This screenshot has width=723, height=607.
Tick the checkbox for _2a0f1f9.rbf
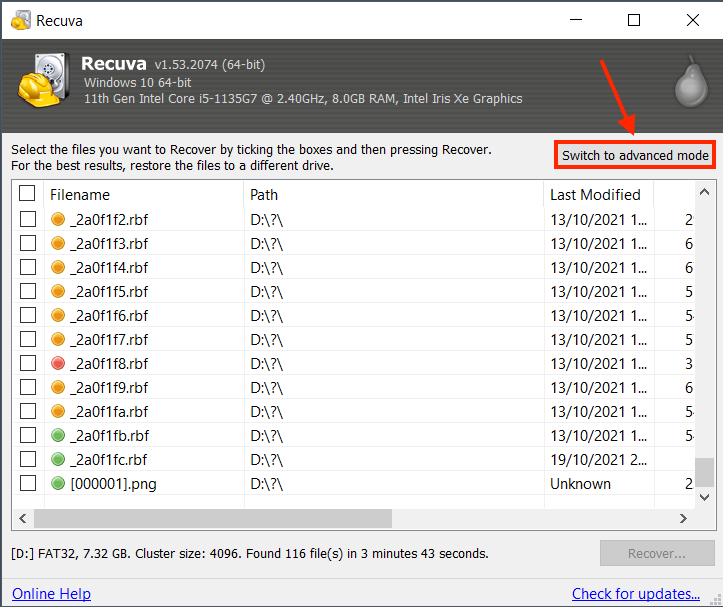pyautogui.click(x=28, y=387)
